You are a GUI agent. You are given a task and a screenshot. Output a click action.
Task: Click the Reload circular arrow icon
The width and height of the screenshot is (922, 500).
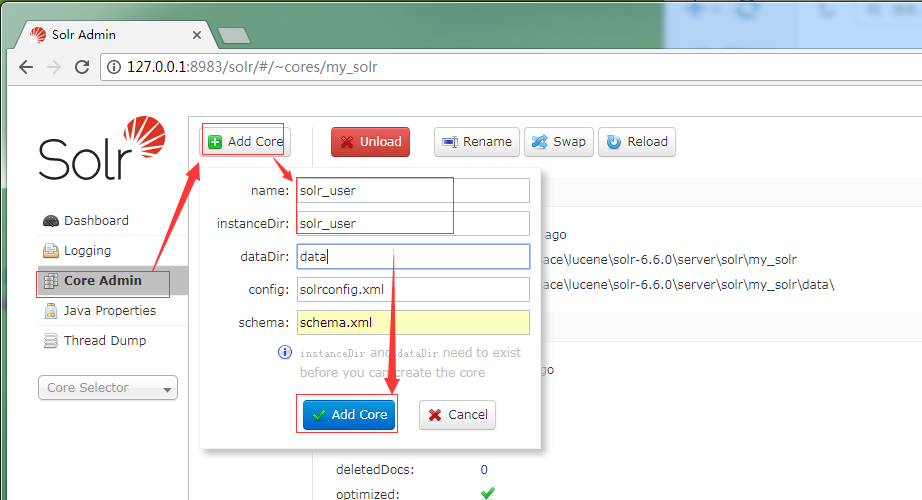[x=614, y=142]
